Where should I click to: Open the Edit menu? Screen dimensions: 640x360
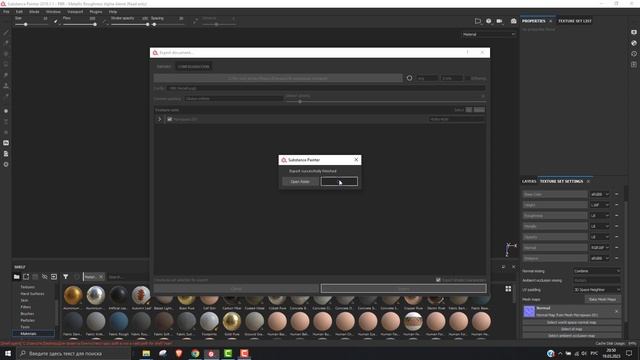point(19,12)
